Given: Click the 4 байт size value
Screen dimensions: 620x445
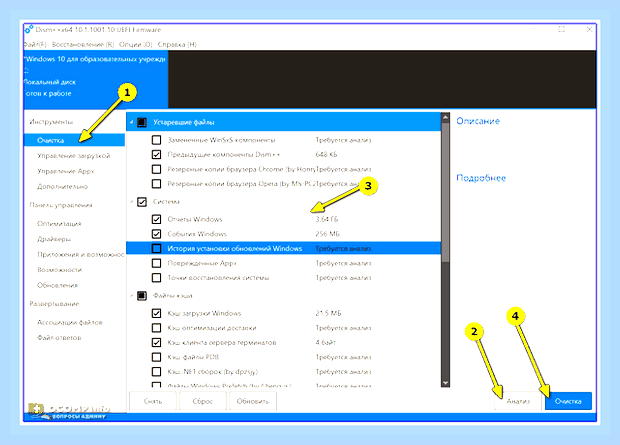Looking at the screenshot, I should click(x=325, y=343).
